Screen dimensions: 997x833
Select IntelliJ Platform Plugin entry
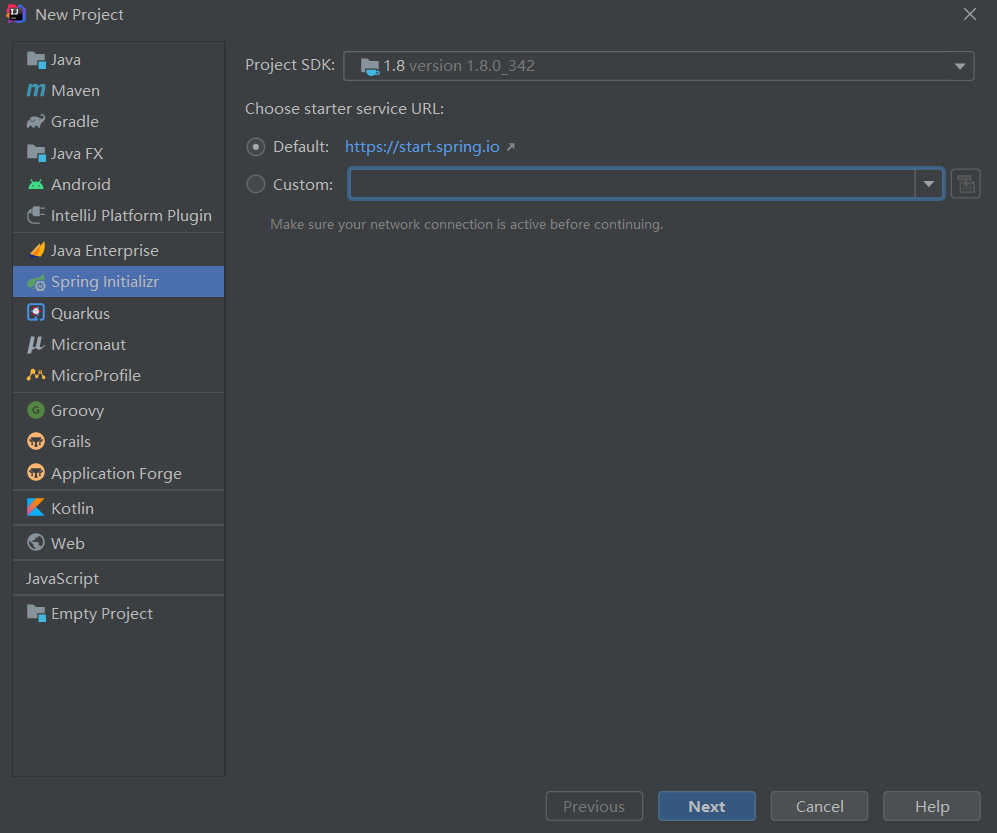pos(118,216)
